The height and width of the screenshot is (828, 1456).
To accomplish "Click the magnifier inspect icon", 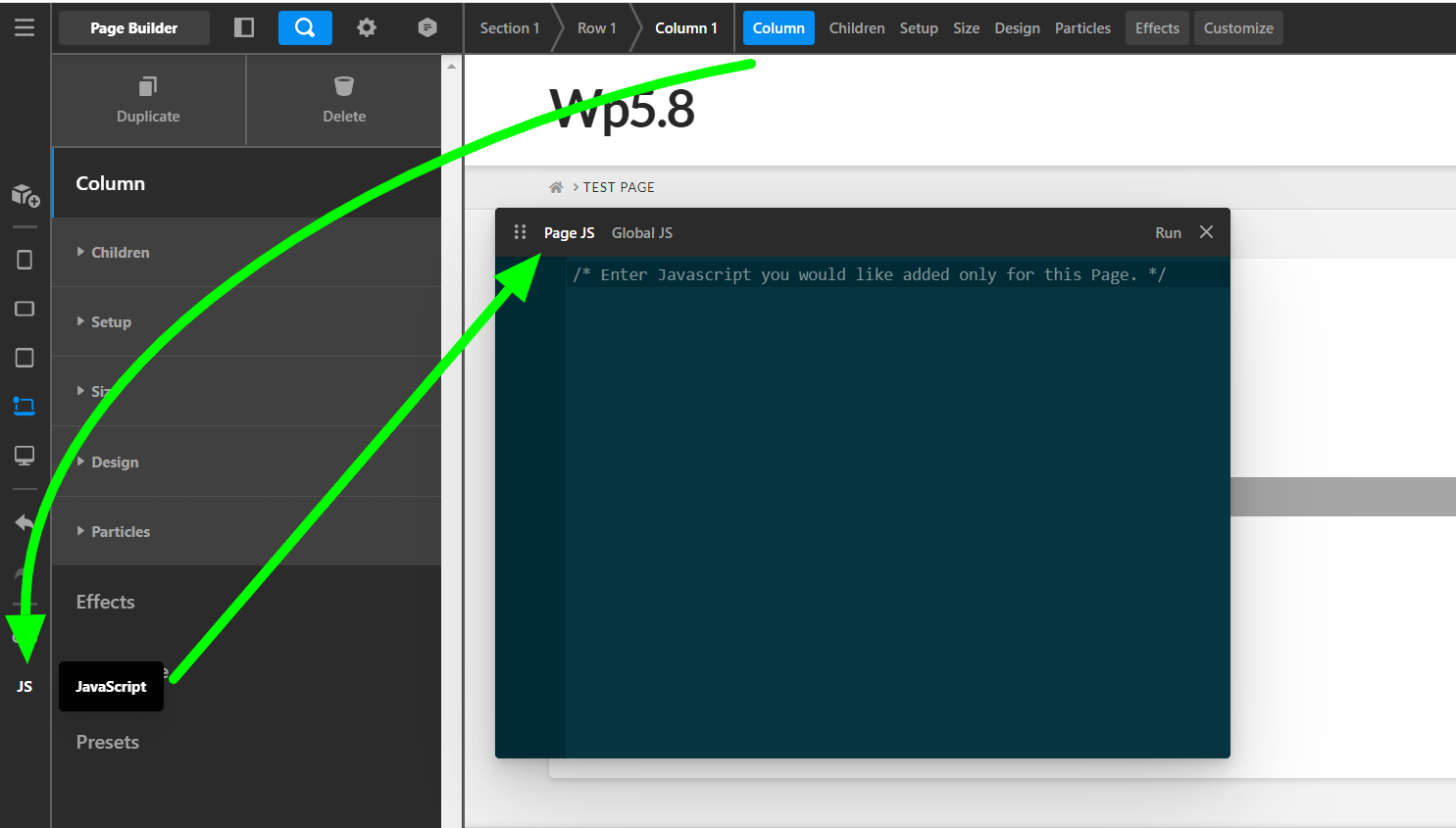I will (x=305, y=27).
